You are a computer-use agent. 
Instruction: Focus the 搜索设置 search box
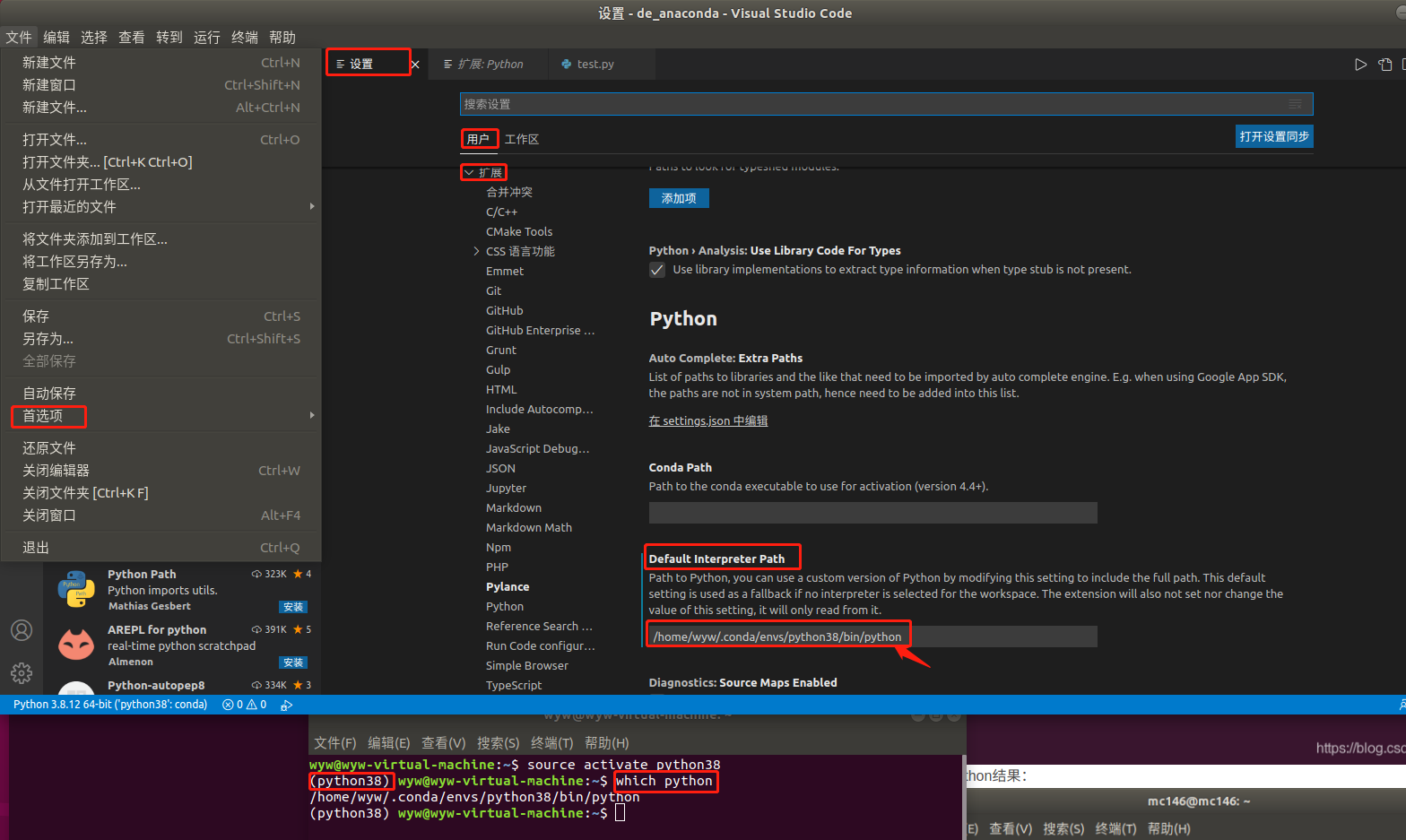tap(886, 104)
